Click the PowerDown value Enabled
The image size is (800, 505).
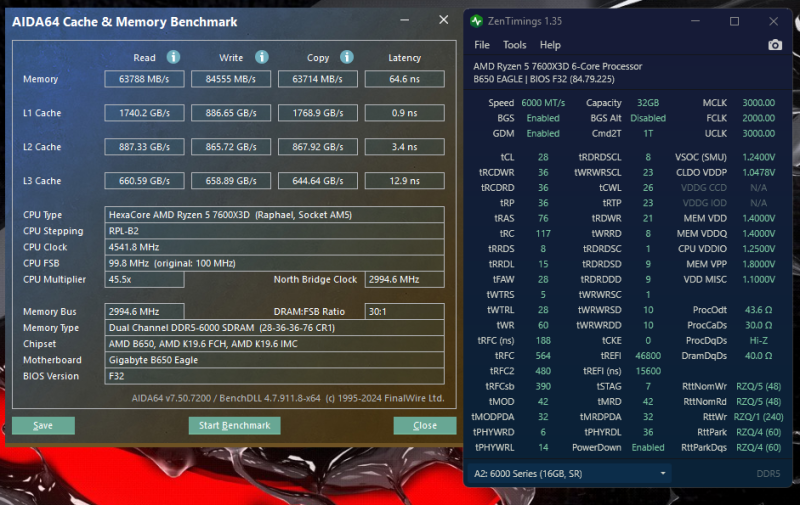tap(648, 447)
